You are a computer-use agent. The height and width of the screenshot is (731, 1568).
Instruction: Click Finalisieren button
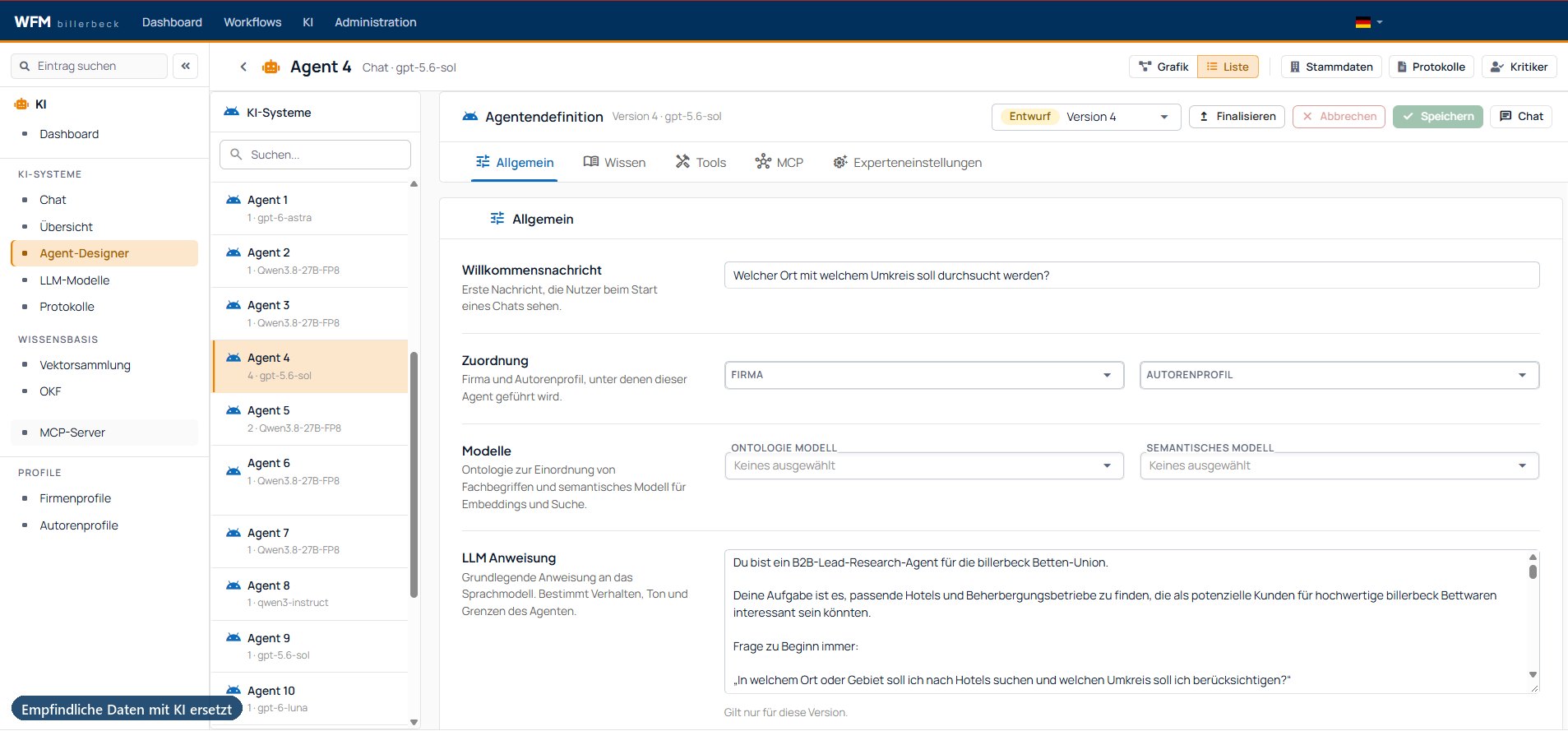(x=1237, y=117)
